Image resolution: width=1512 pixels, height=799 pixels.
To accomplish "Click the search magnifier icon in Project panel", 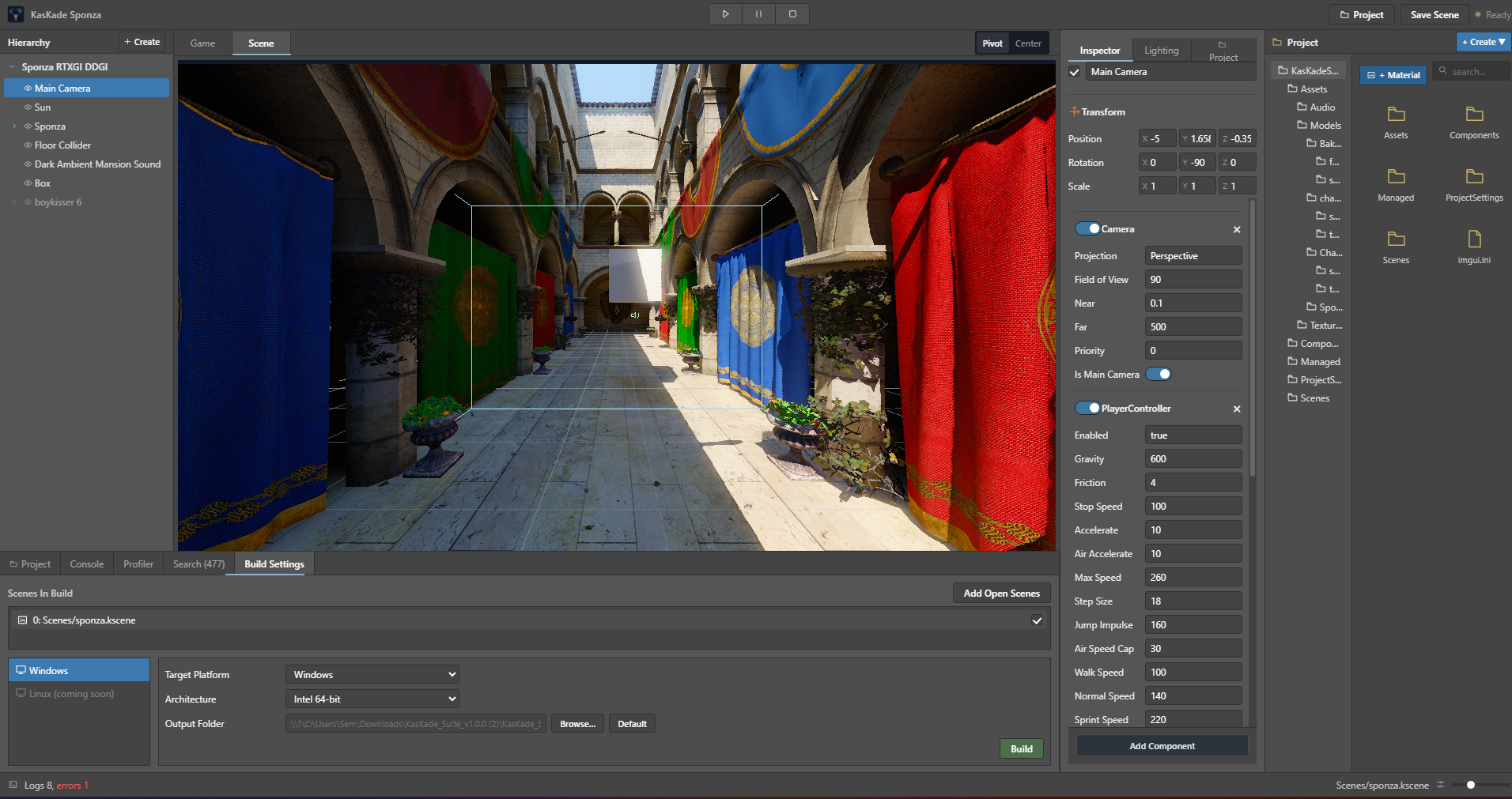I will (x=1442, y=71).
